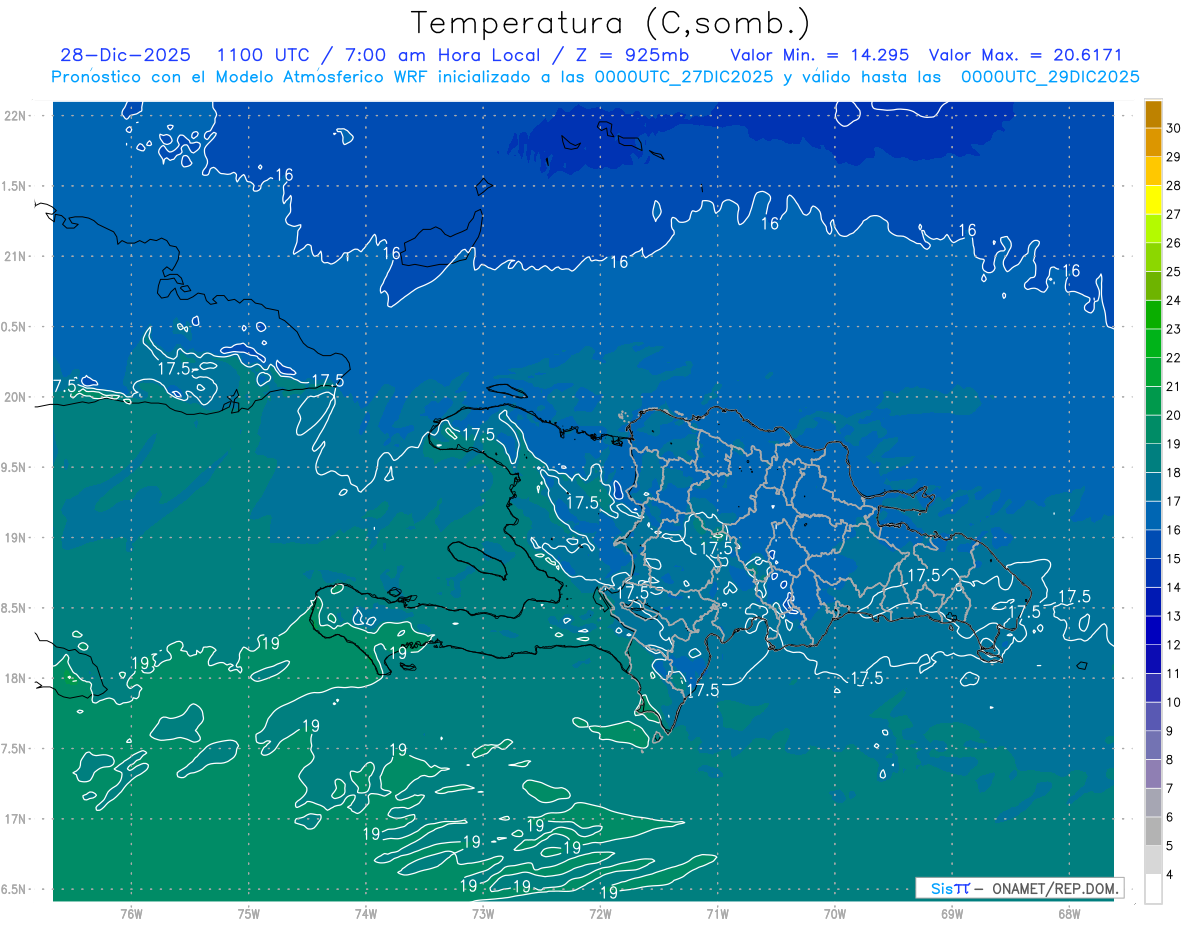The image size is (1200, 927).
Task: Click the "9" color scale label
Action: click(x=1170, y=731)
